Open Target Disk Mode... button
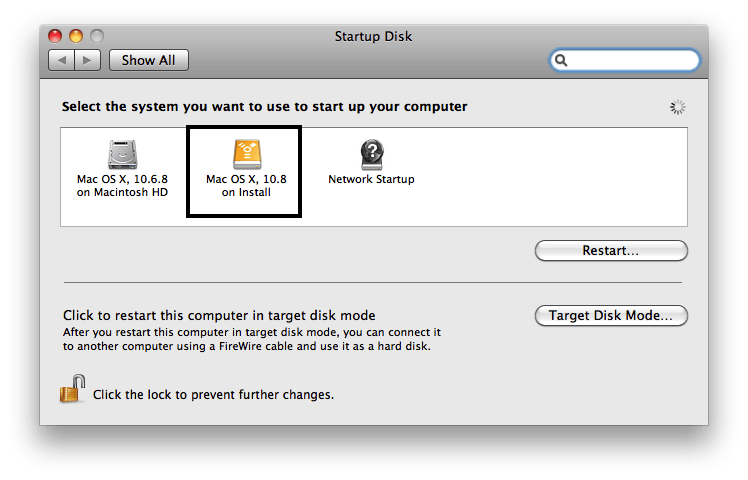 coord(611,315)
